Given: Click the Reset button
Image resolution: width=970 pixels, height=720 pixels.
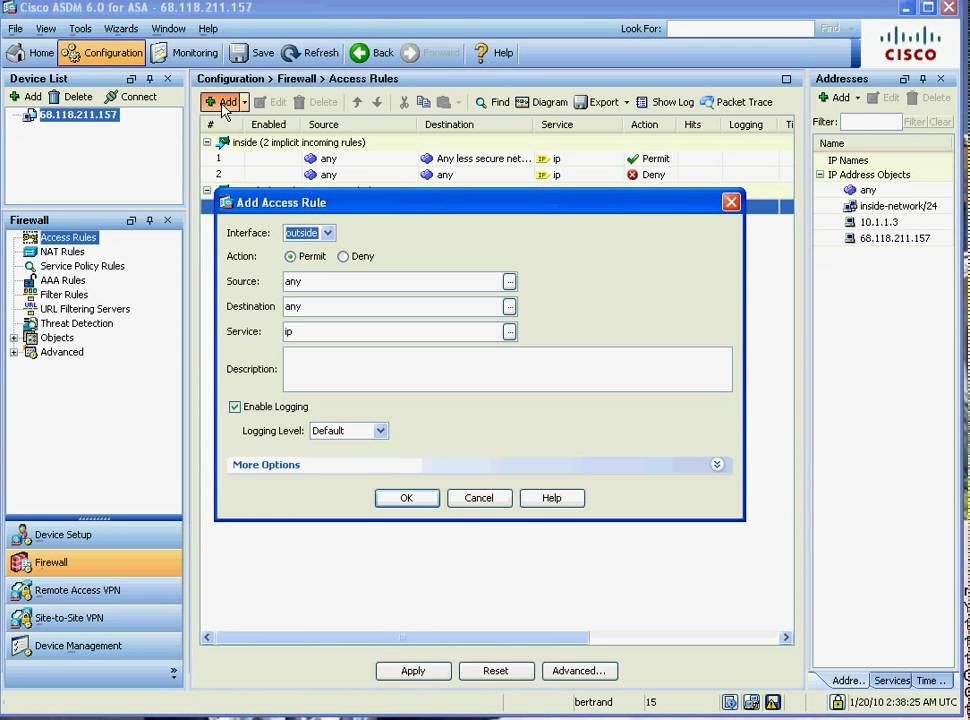Looking at the screenshot, I should (496, 671).
